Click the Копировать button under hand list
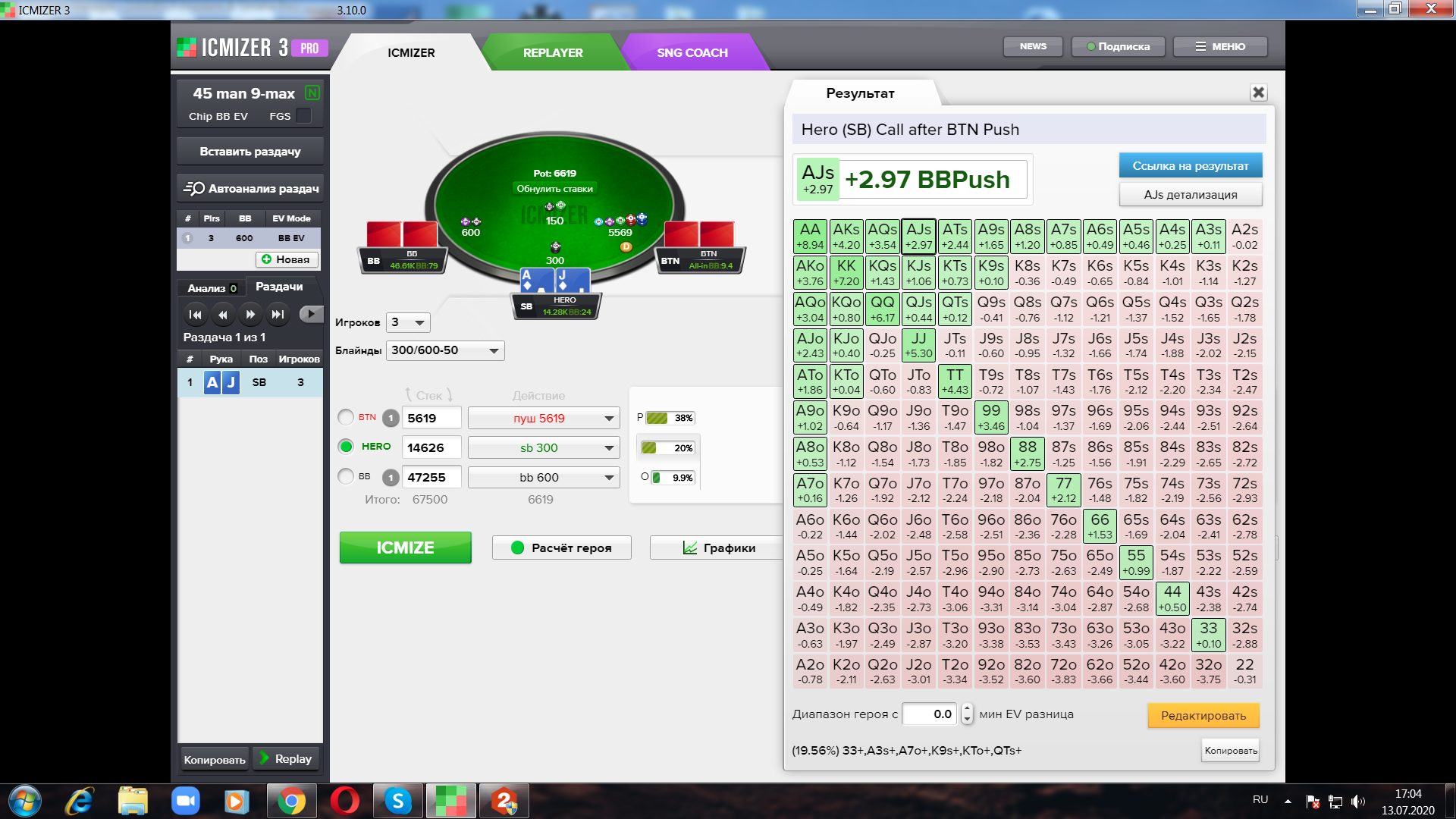 [215, 759]
